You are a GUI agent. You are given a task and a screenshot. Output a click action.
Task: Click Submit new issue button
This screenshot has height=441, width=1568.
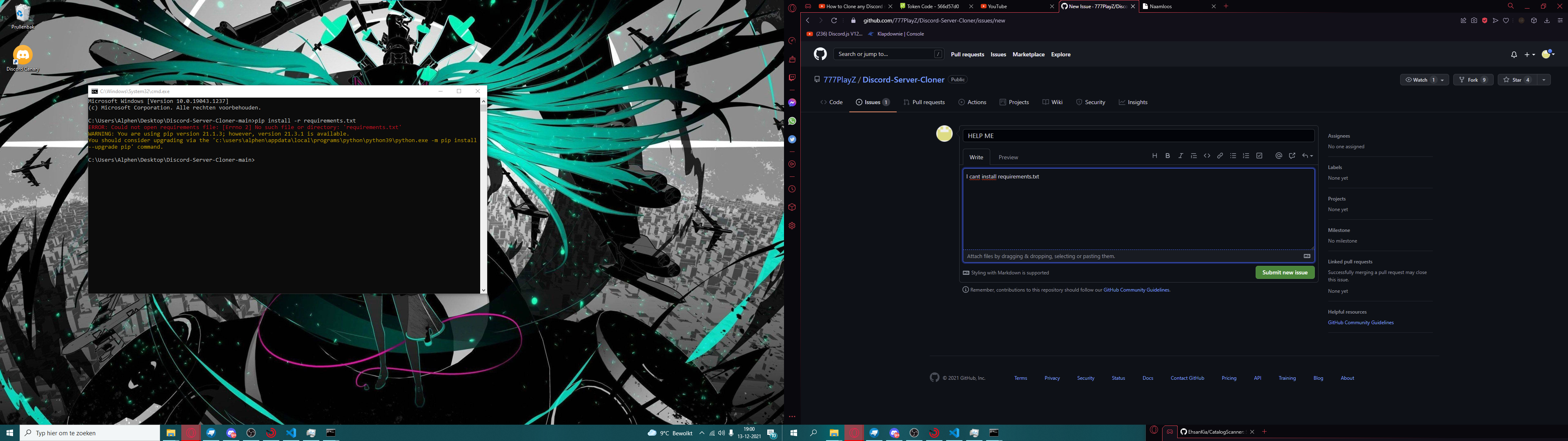tap(1284, 273)
